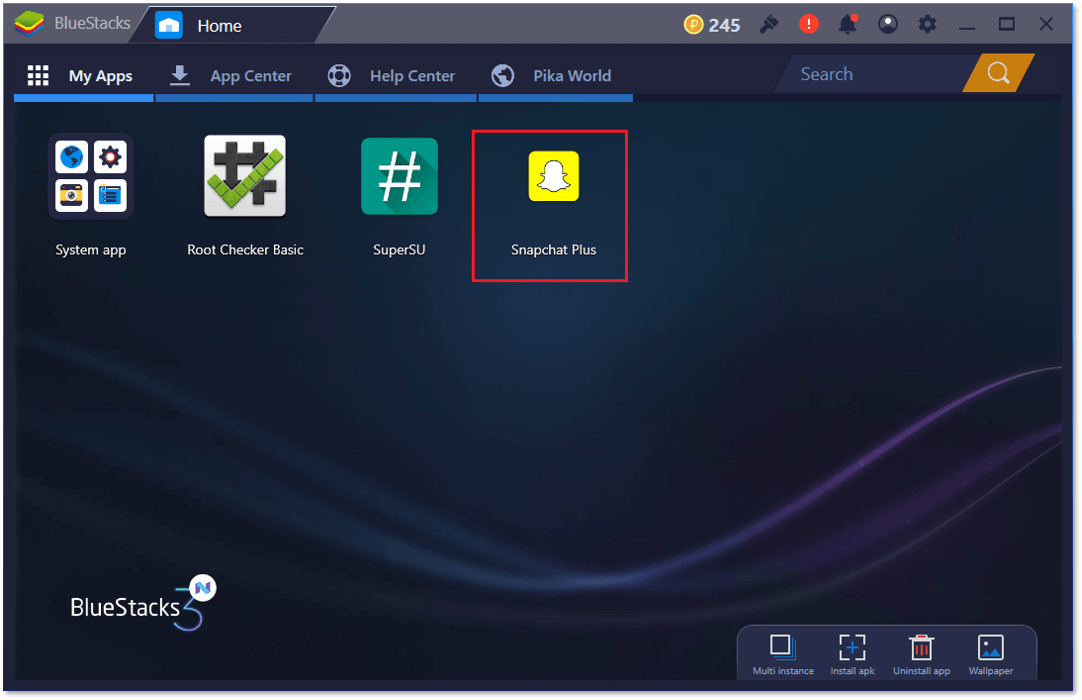The width and height of the screenshot is (1082, 700).
Task: Open the System app folder
Action: point(91,177)
